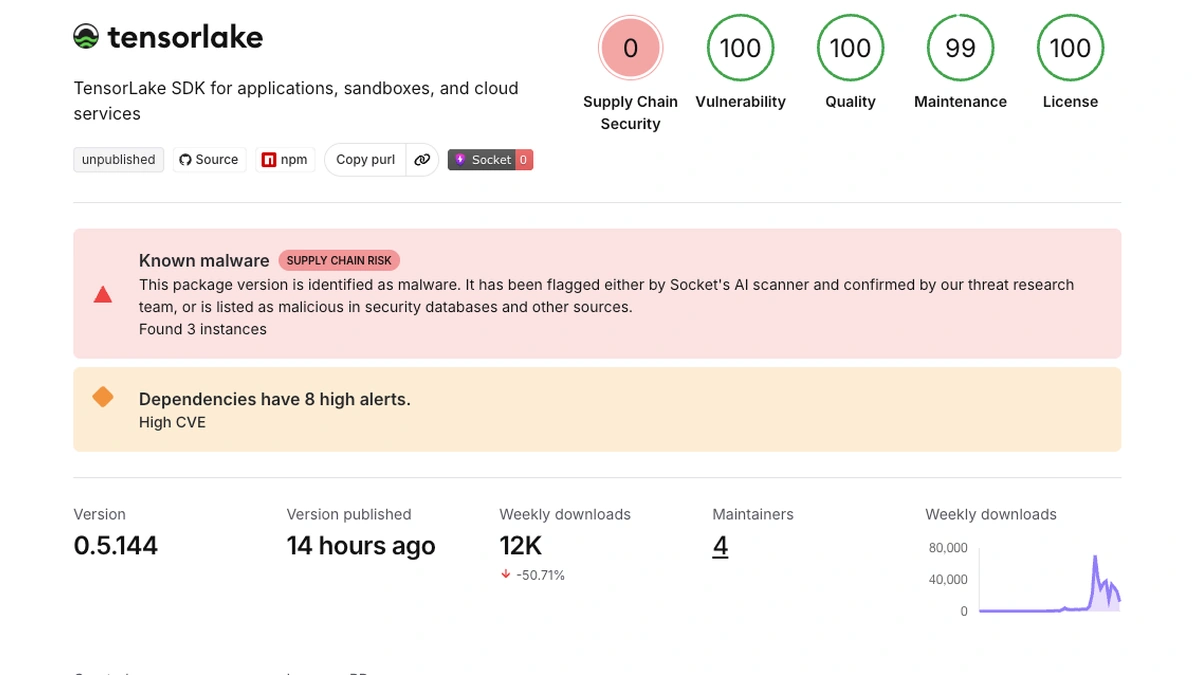Select the License score 100 circle
This screenshot has width=1200, height=675.
(x=1070, y=48)
